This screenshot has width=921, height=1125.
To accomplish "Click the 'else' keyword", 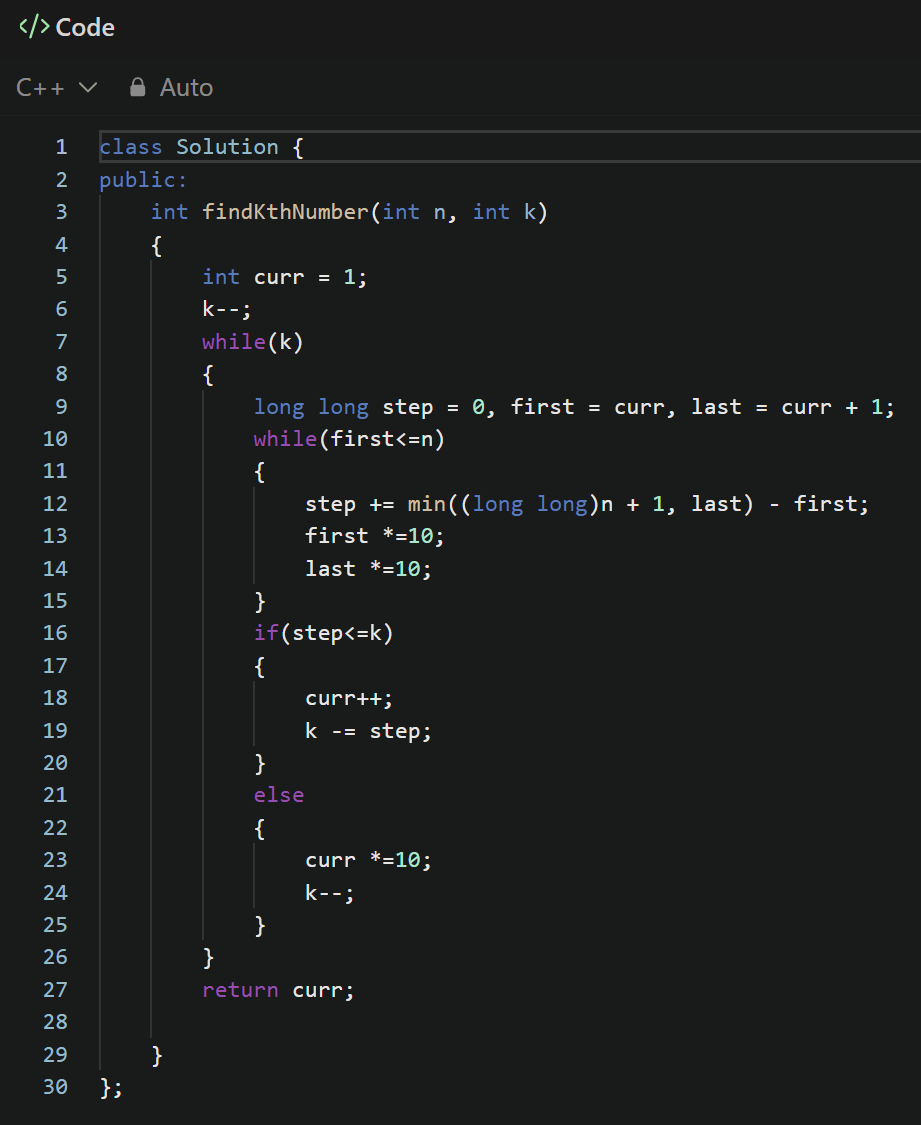I will (279, 795).
